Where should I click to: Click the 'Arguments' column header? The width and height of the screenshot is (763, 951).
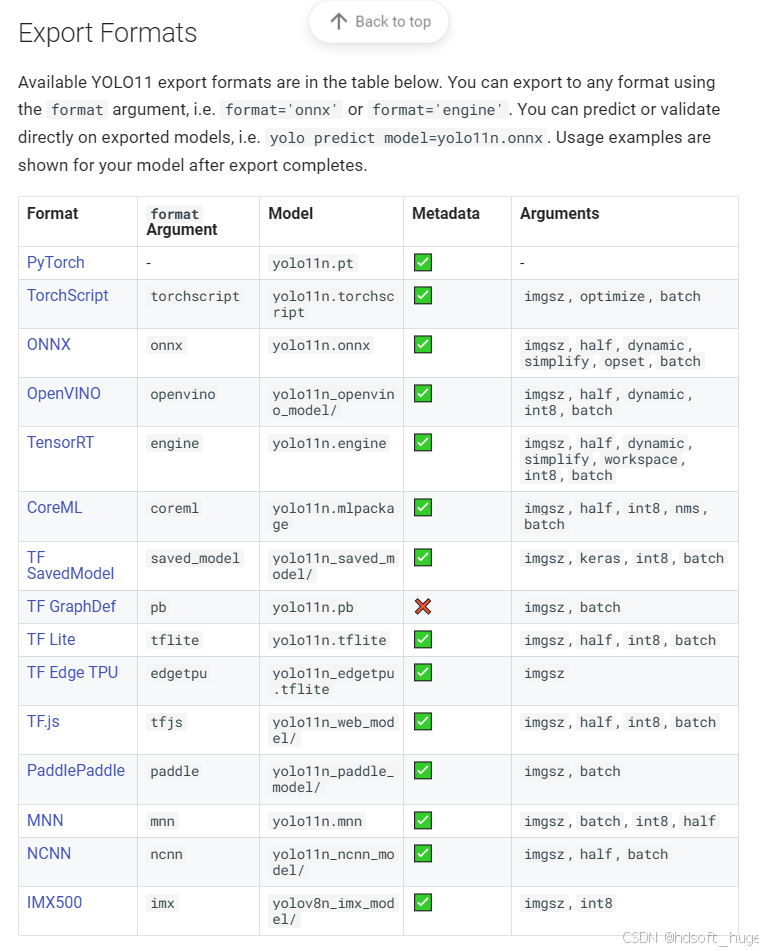tap(559, 213)
